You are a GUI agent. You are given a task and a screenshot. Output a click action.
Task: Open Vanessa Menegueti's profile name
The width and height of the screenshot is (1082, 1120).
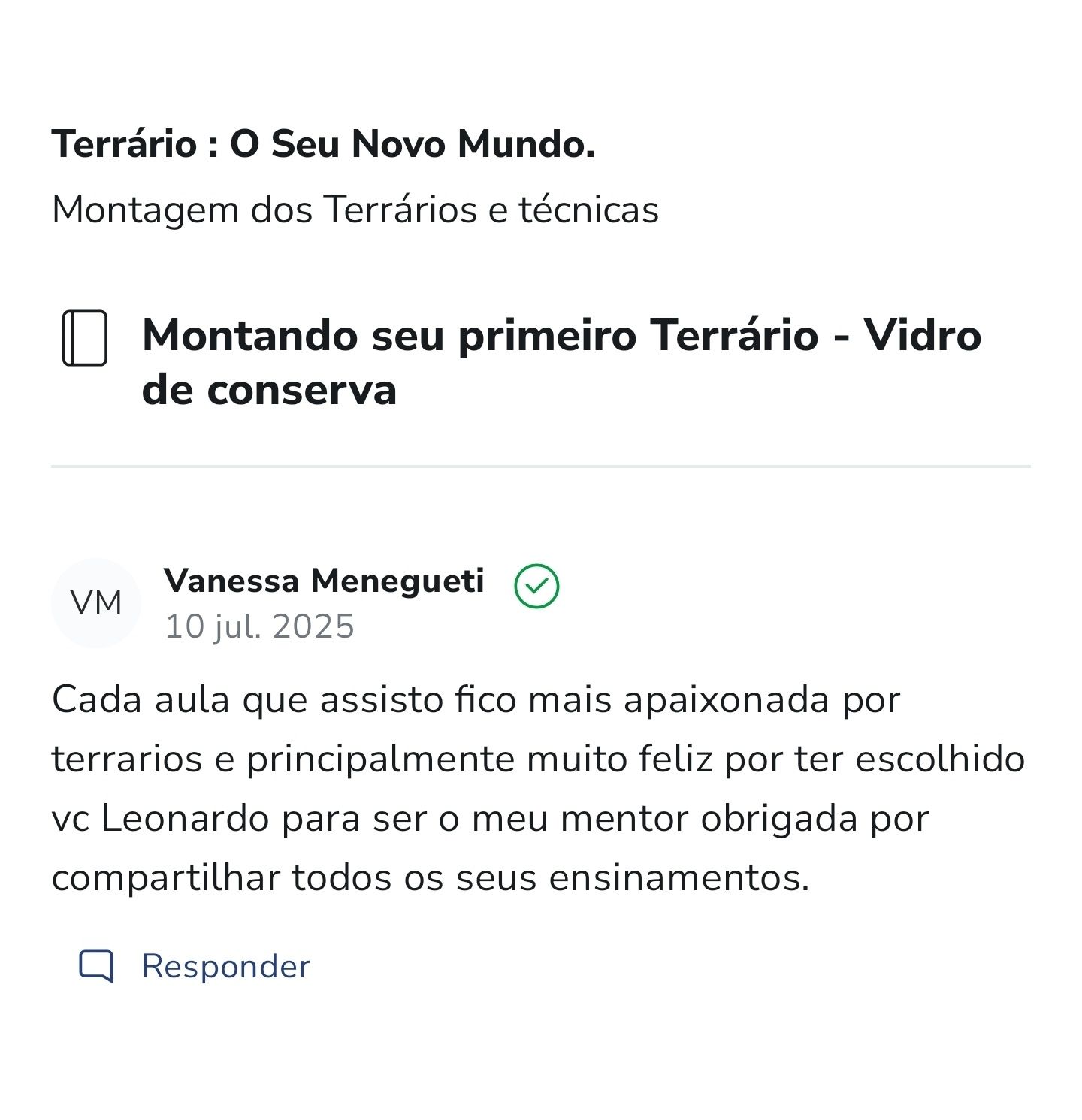pos(324,581)
